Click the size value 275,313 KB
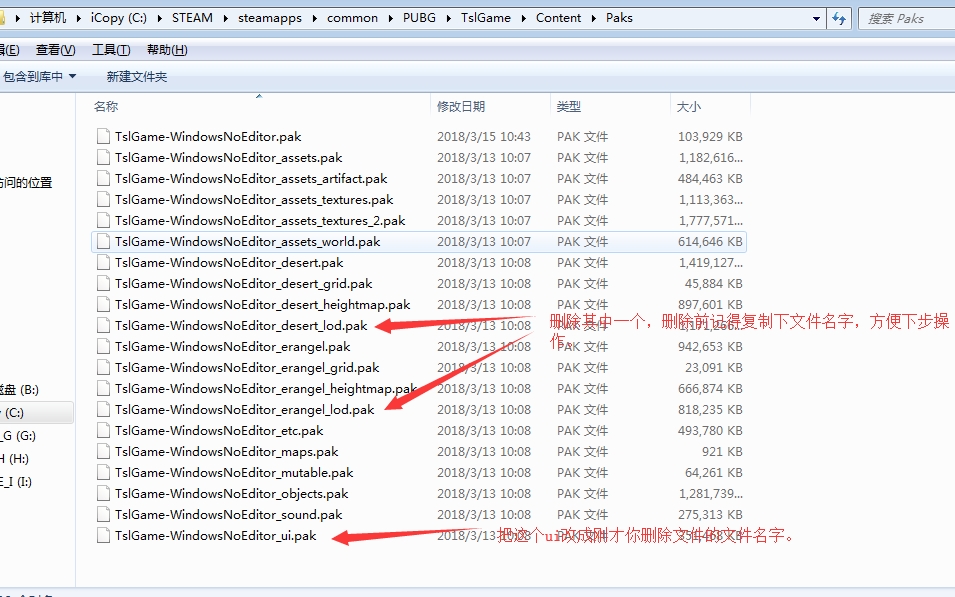Image resolution: width=955 pixels, height=597 pixels. [x=710, y=515]
